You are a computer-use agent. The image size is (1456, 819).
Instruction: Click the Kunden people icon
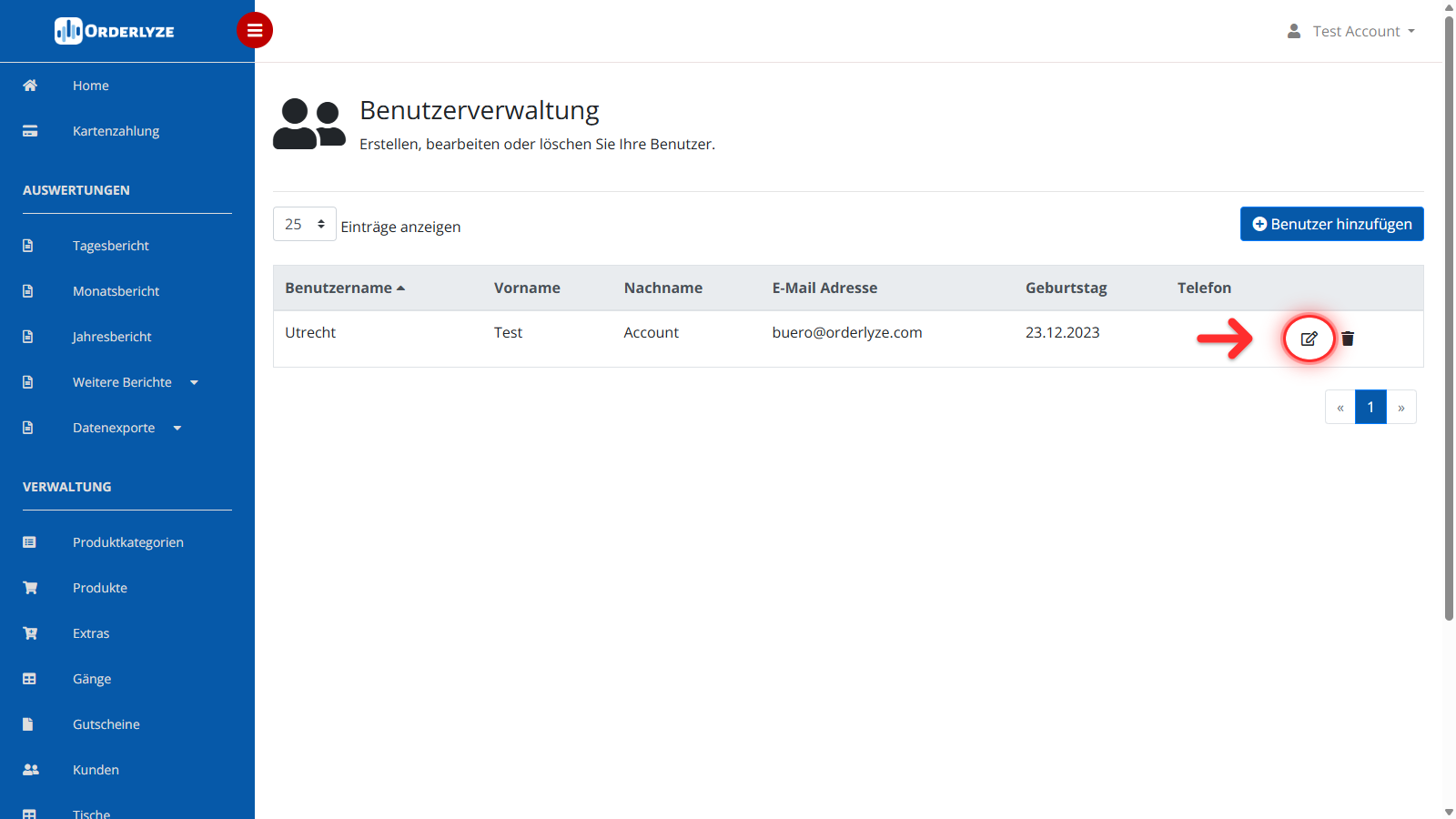pyautogui.click(x=31, y=770)
